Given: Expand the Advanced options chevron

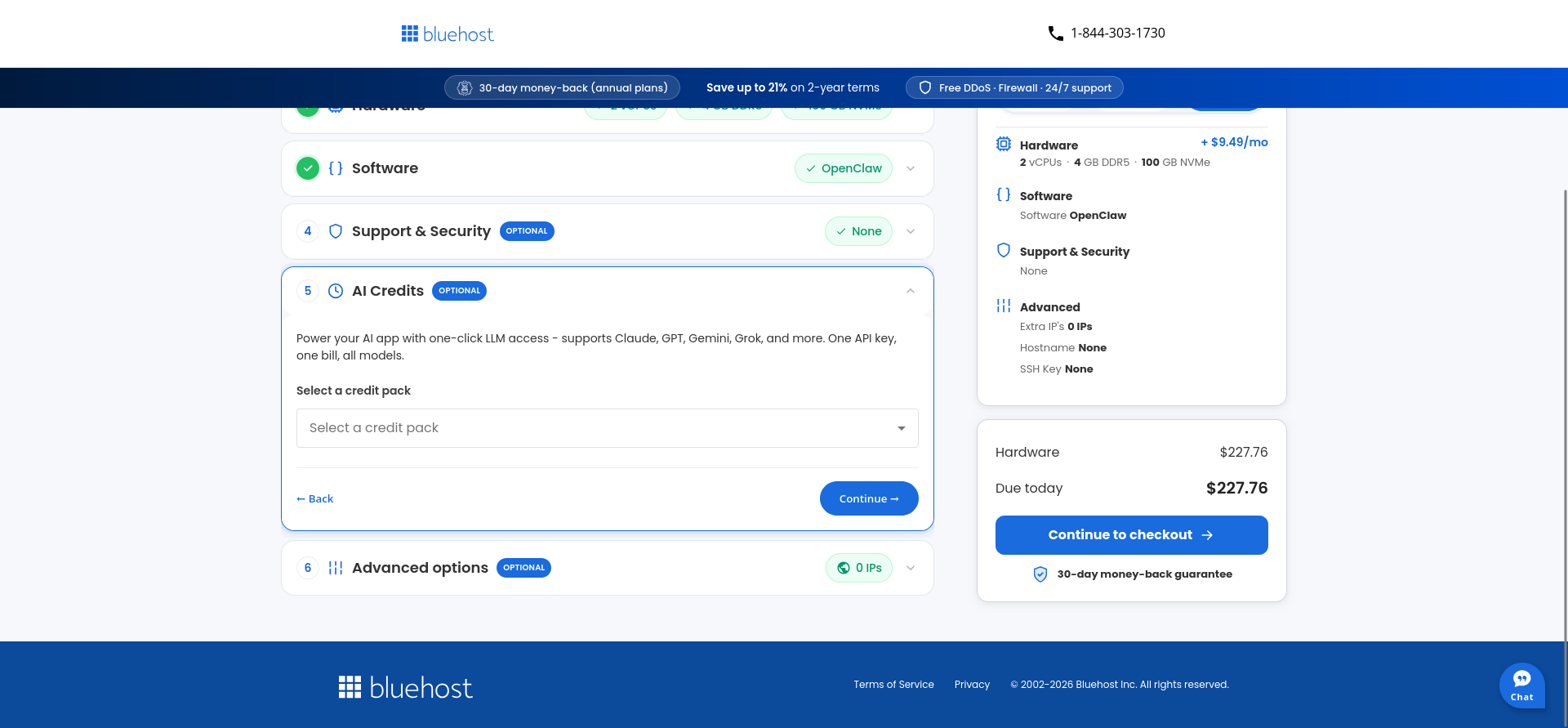Looking at the screenshot, I should (x=911, y=568).
